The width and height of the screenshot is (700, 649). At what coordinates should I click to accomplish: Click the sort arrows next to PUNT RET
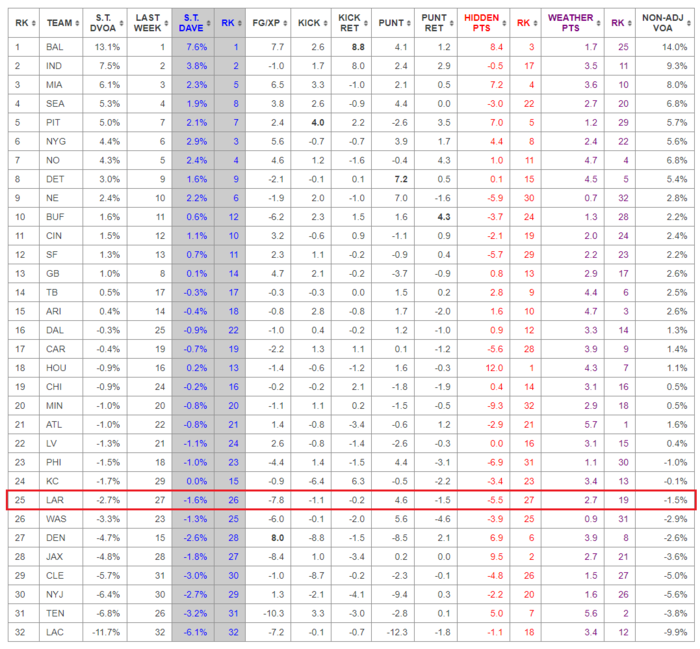coord(451,23)
